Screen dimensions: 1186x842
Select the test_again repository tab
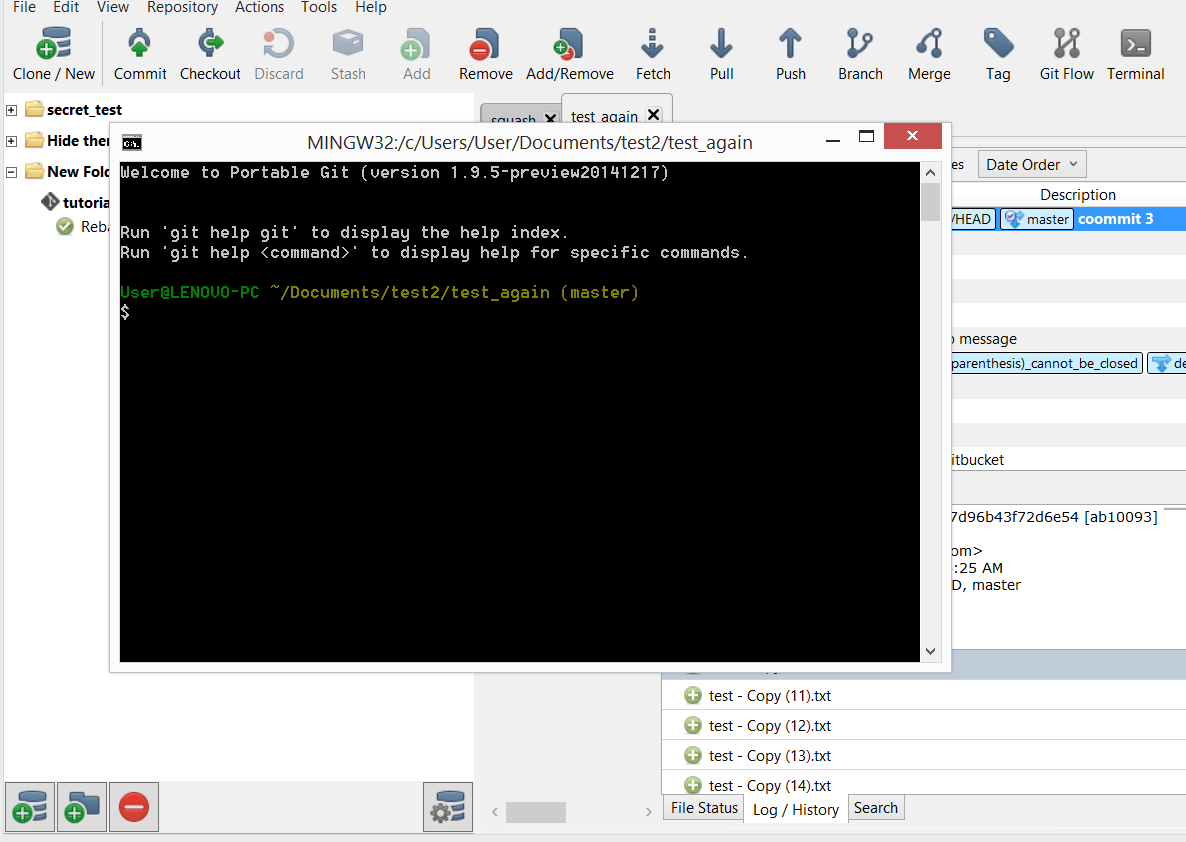tap(604, 116)
